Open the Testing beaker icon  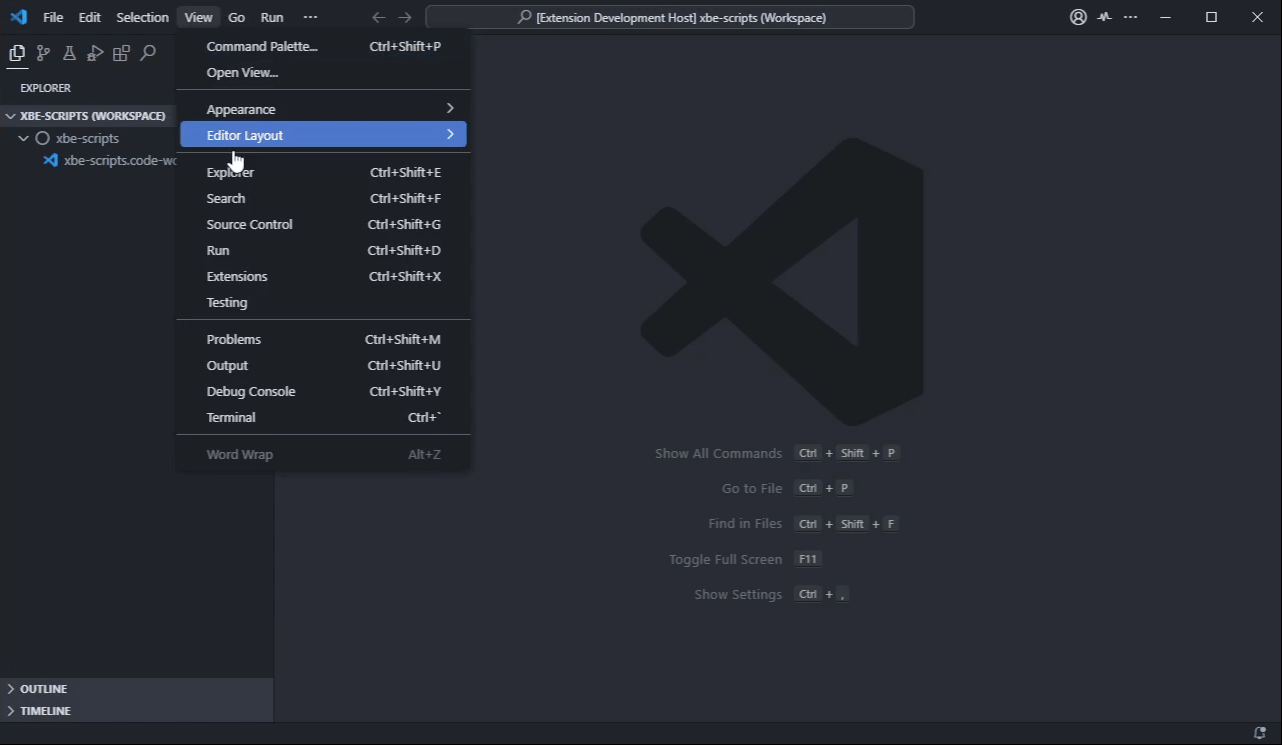69,54
